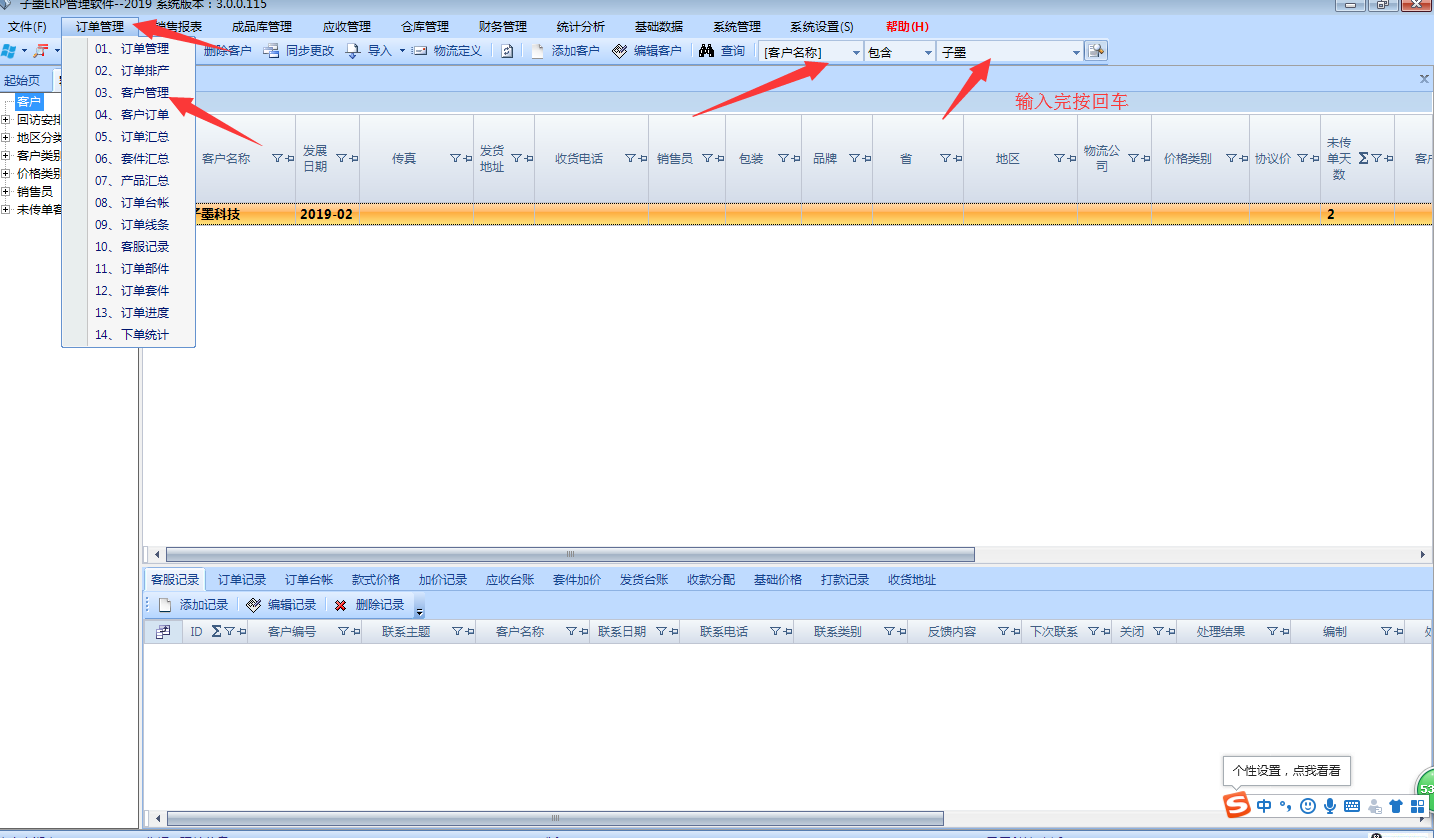Viewport: 1434px width, 838px height.
Task: Click the 同步更改 sync icon
Action: click(271, 51)
